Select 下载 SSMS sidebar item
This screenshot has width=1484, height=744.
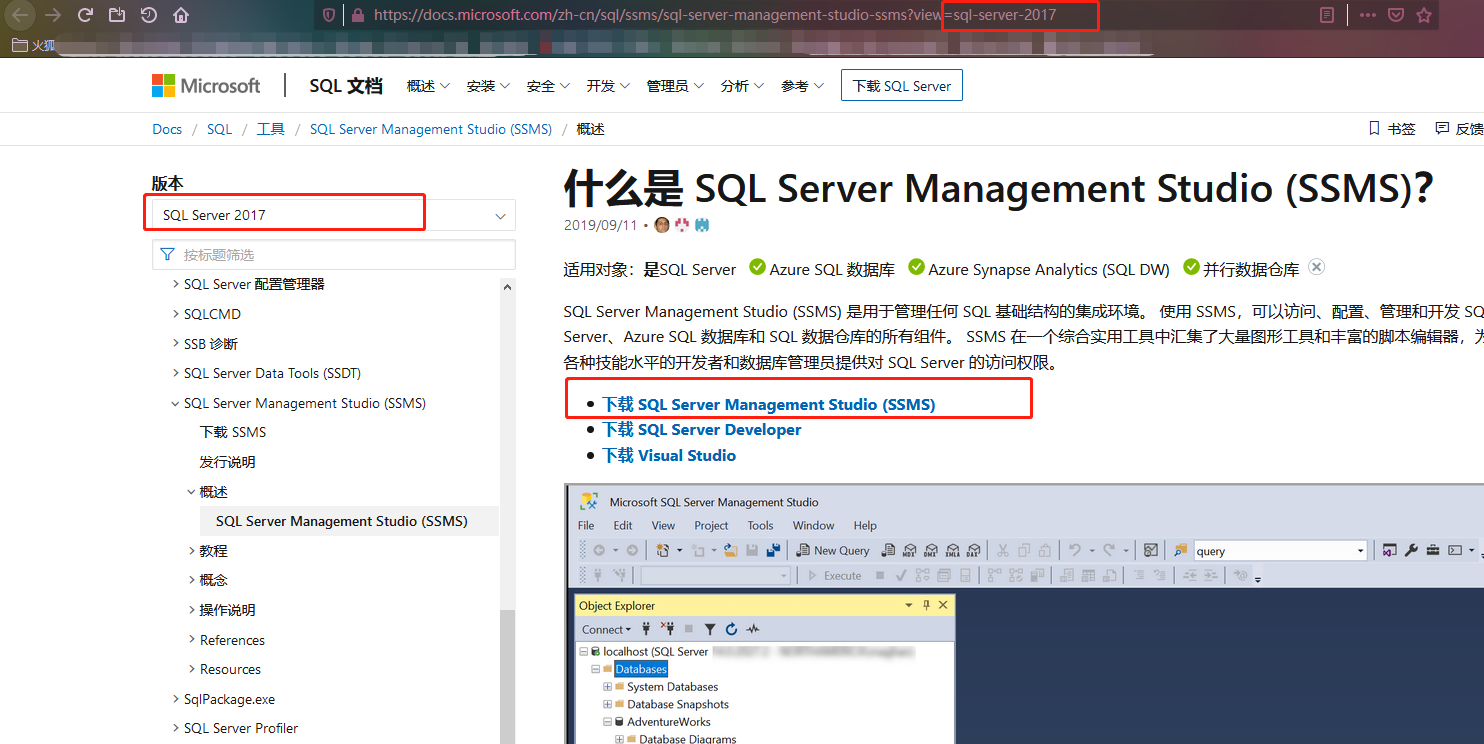tap(233, 432)
